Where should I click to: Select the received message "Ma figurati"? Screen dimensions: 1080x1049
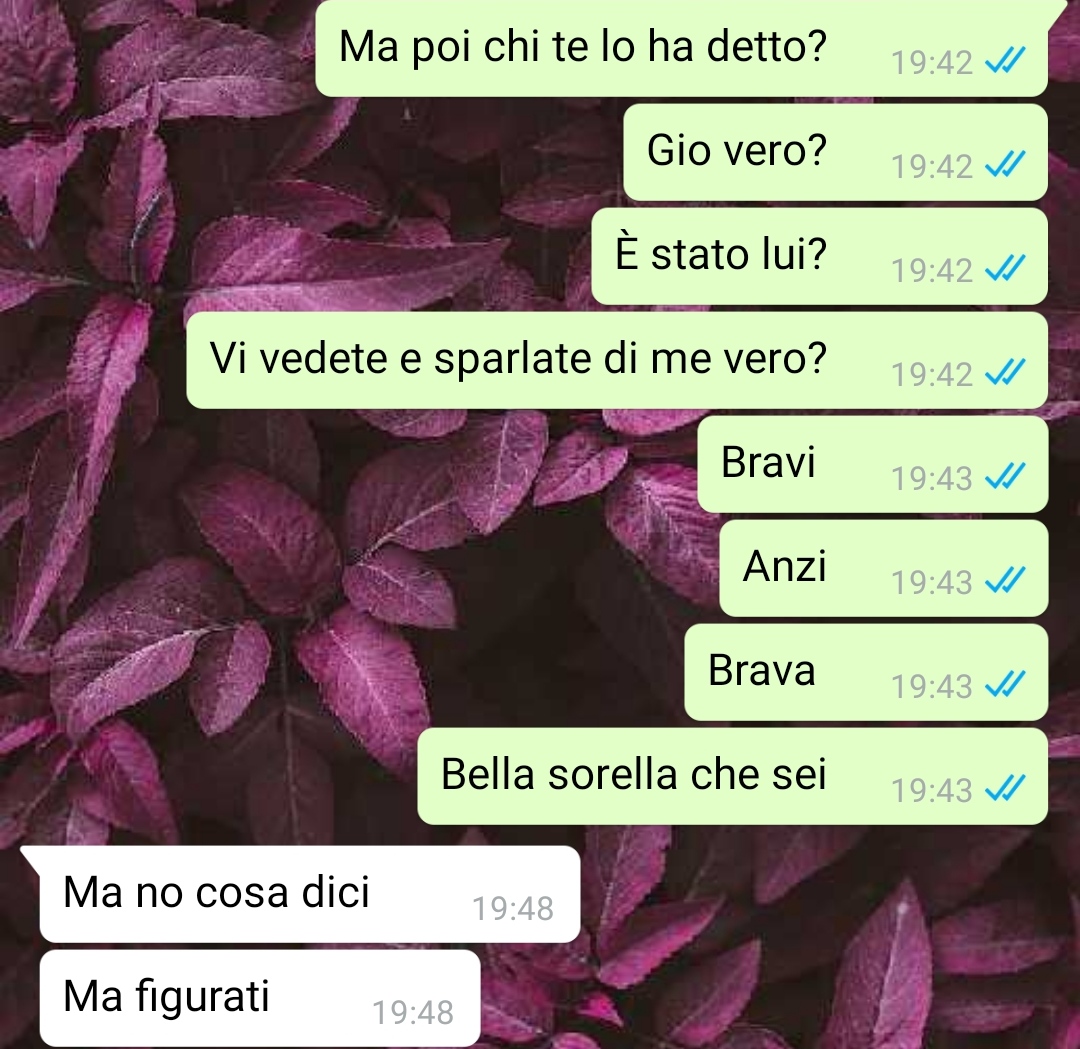coord(260,998)
